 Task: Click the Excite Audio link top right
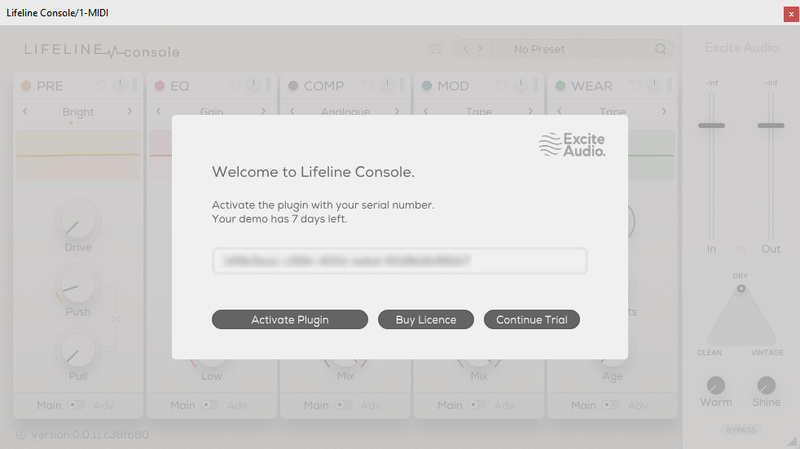tap(742, 48)
